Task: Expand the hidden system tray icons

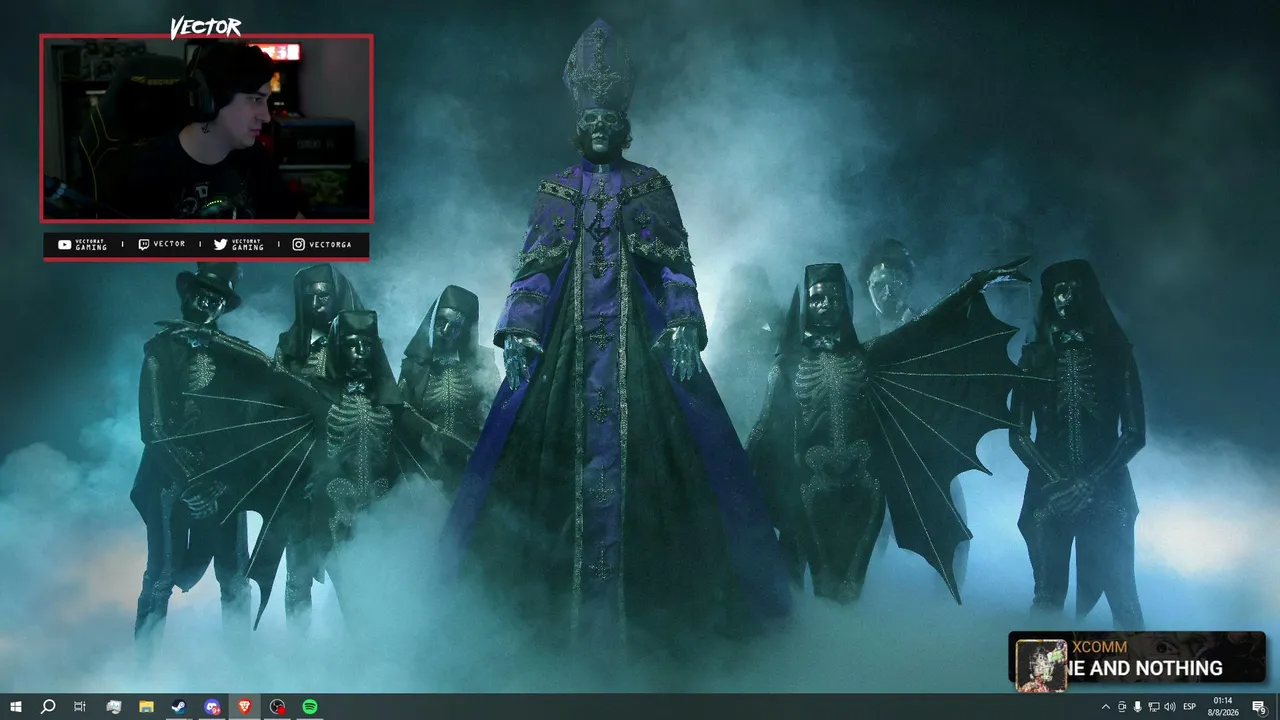Action: [1105, 707]
